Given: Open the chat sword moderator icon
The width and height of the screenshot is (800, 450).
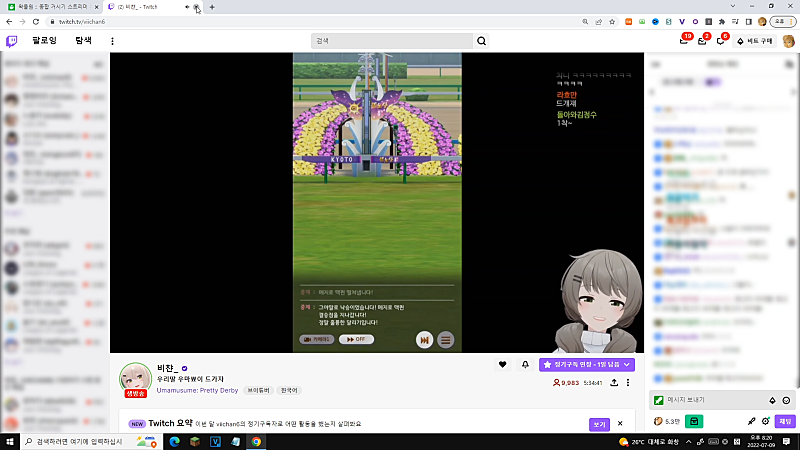Looking at the screenshot, I should 752,421.
